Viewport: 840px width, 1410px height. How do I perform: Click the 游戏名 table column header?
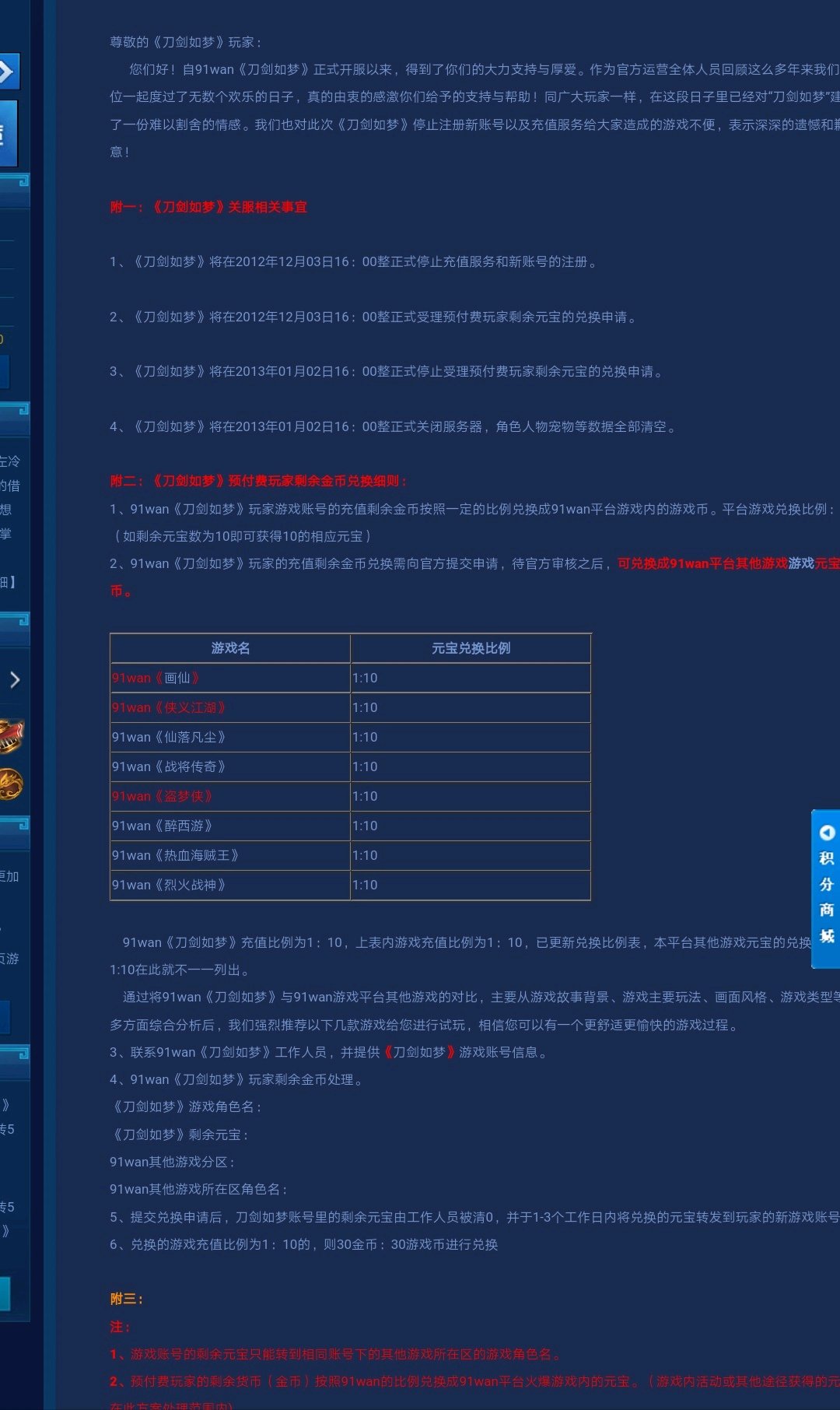click(230, 648)
